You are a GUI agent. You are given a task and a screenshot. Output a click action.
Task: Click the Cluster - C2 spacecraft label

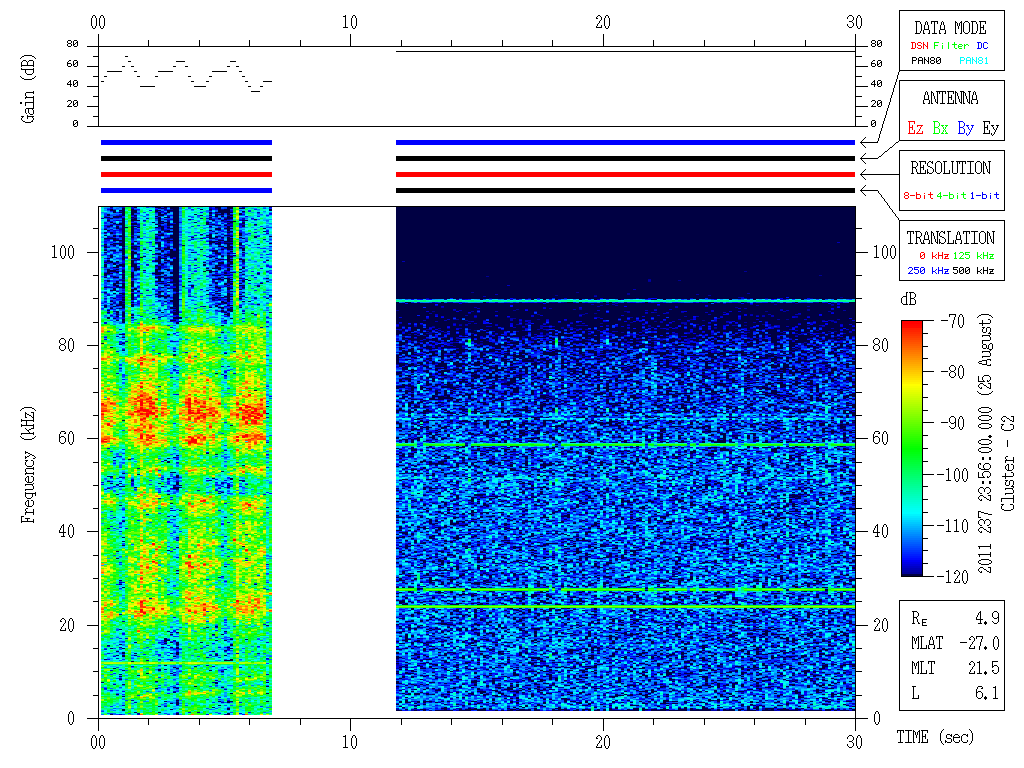[x=1008, y=464]
